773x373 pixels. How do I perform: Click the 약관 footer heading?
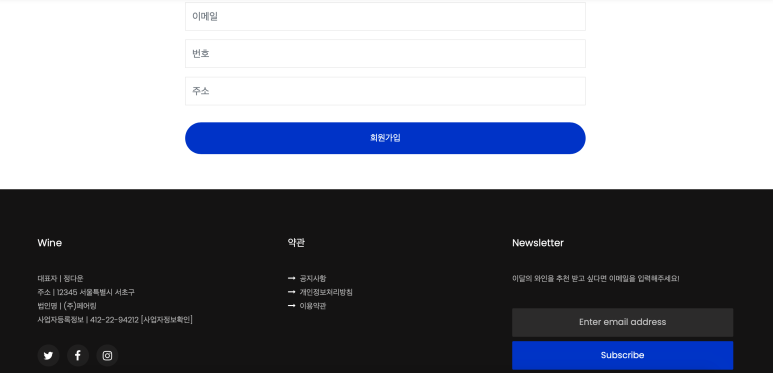click(x=296, y=243)
